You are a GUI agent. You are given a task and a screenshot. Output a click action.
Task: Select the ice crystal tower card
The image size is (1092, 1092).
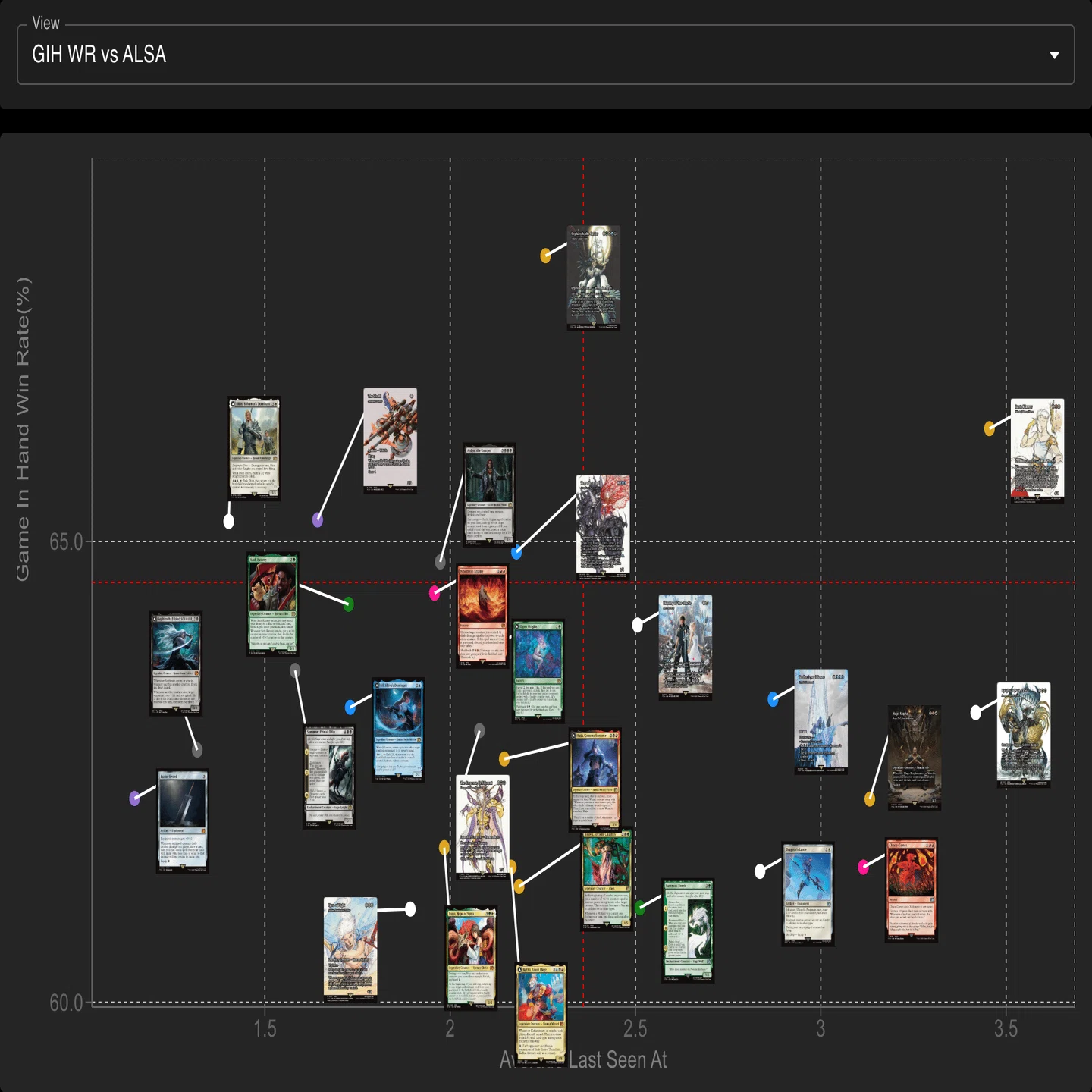[821, 721]
